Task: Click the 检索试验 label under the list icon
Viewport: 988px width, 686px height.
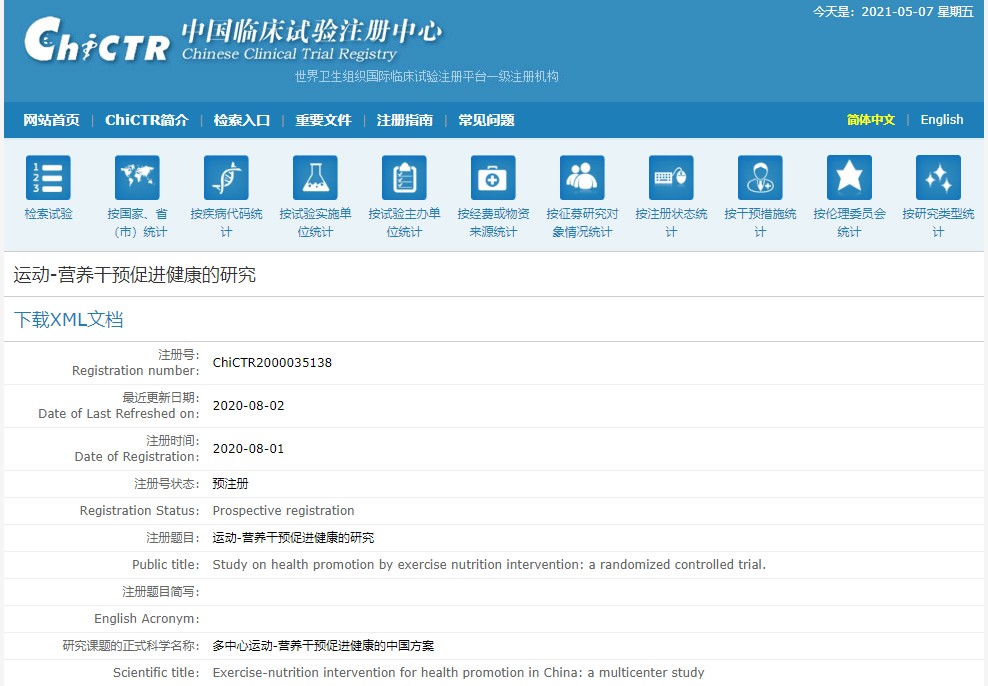Action: click(x=49, y=214)
